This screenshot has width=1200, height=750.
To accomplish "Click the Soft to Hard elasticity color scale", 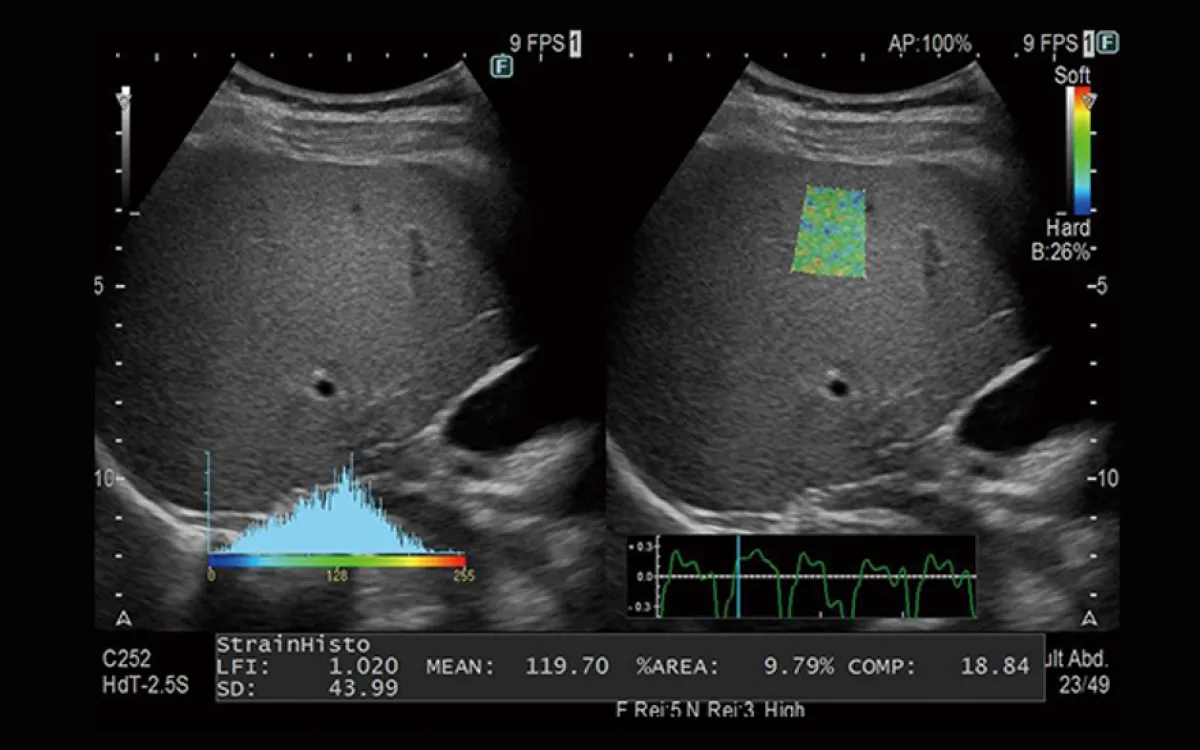I will click(x=1079, y=150).
